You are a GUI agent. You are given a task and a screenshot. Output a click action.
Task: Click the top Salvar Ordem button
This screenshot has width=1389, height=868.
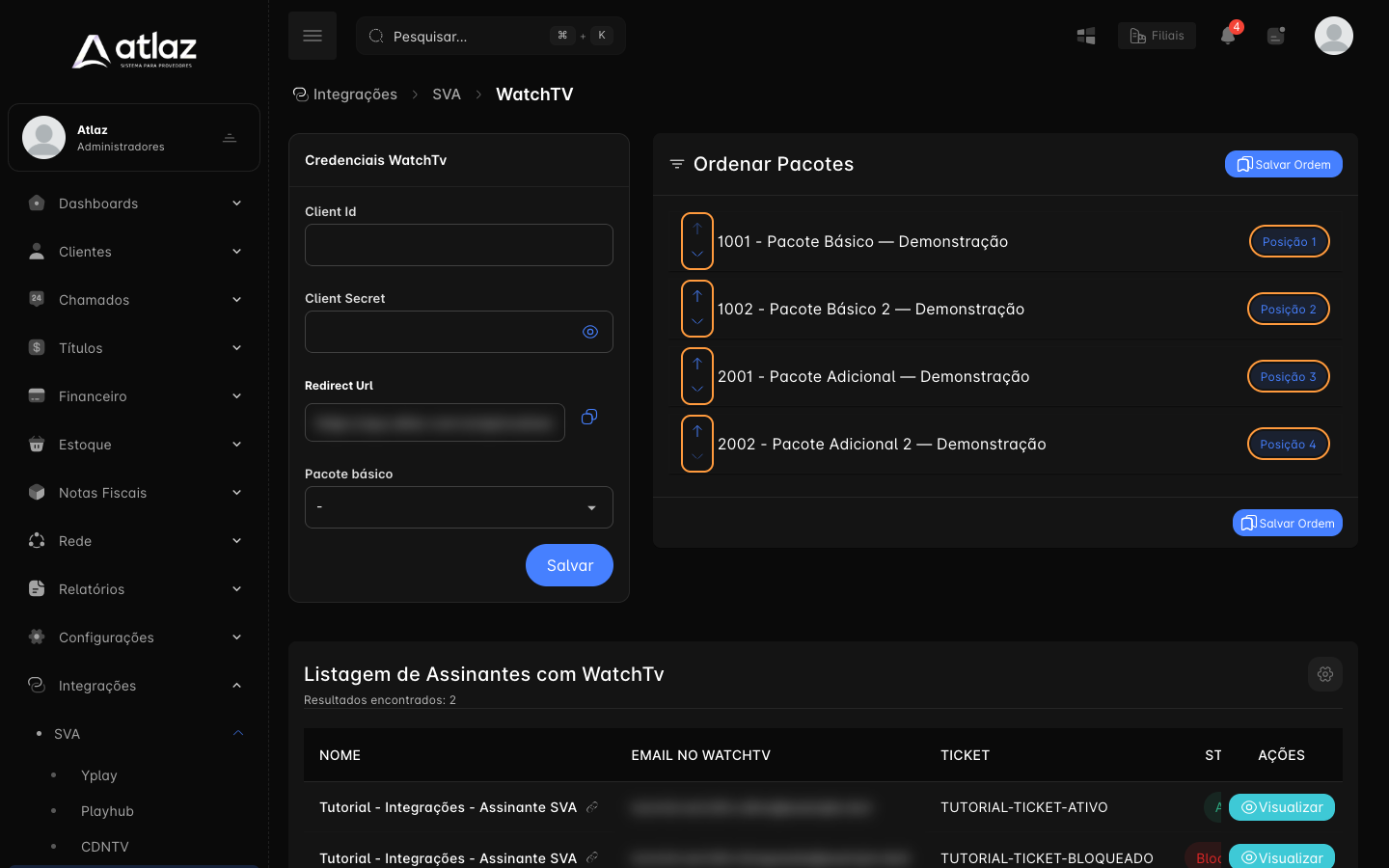click(x=1284, y=164)
